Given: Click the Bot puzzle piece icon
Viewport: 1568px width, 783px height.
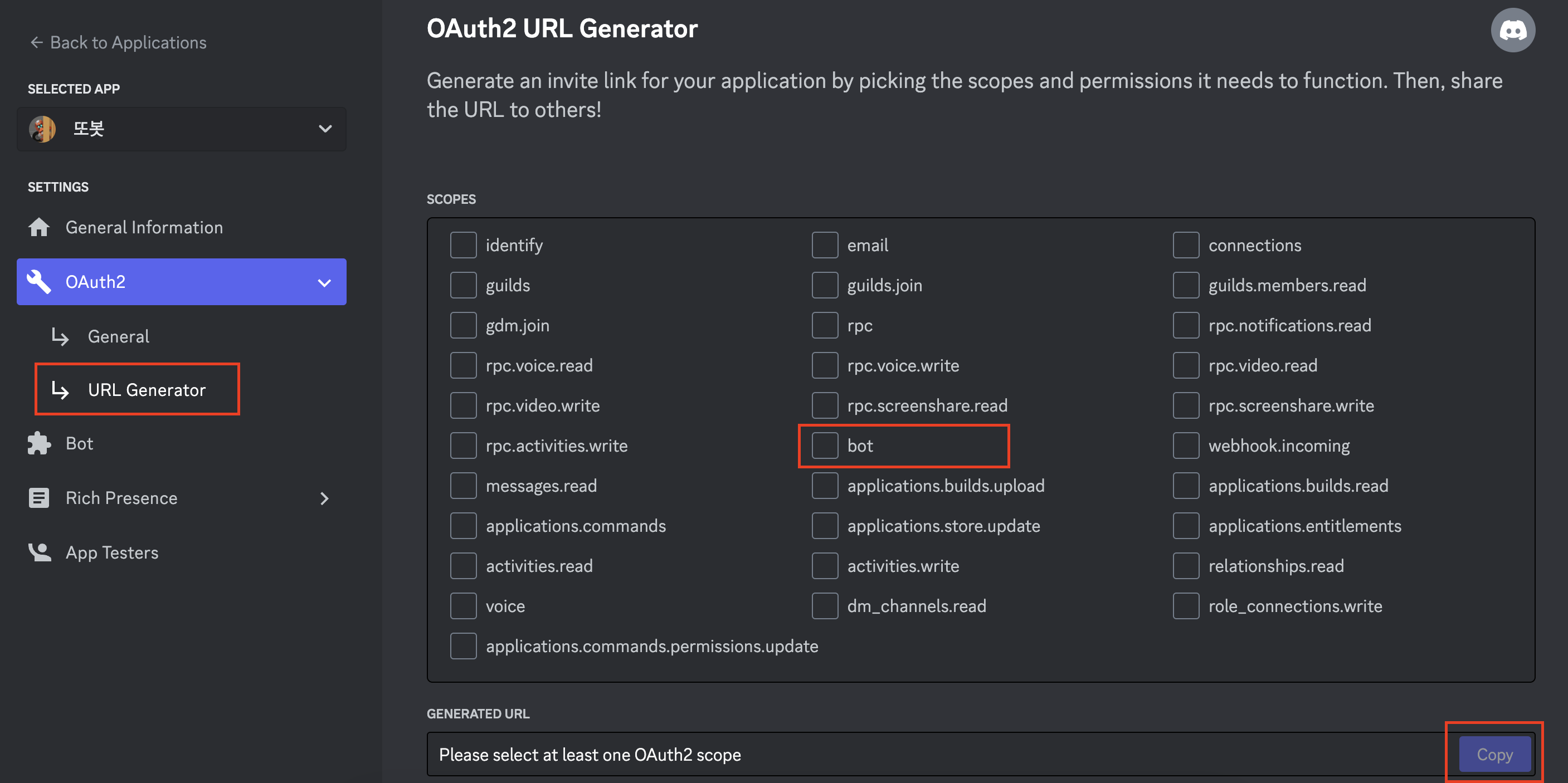Looking at the screenshot, I should 39,443.
